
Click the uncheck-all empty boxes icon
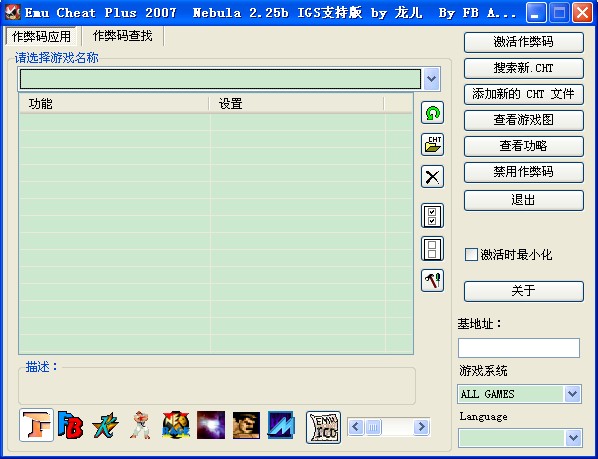tap(432, 249)
